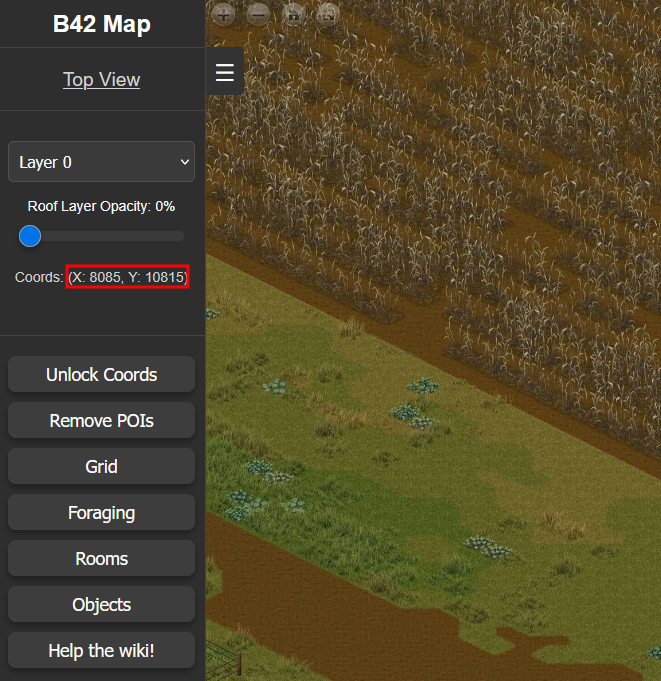The height and width of the screenshot is (681, 661).
Task: Toggle the Rooms overlay button
Action: 101,559
